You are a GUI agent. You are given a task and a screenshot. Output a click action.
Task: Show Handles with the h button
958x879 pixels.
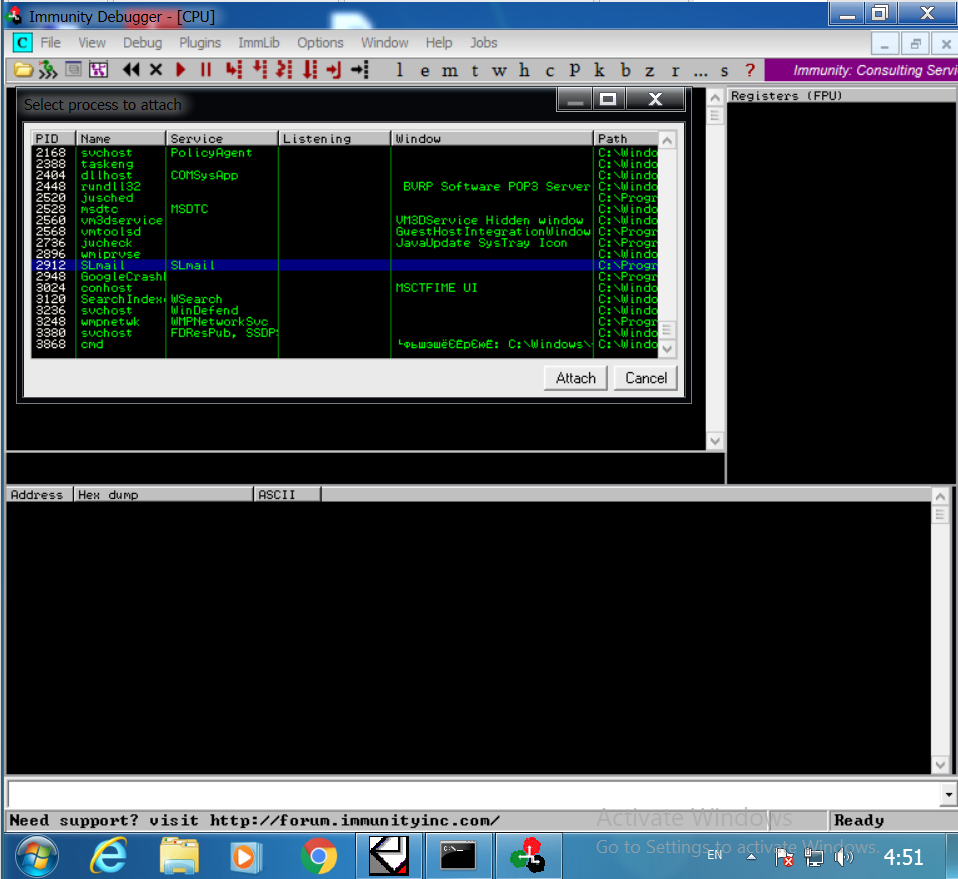(524, 70)
